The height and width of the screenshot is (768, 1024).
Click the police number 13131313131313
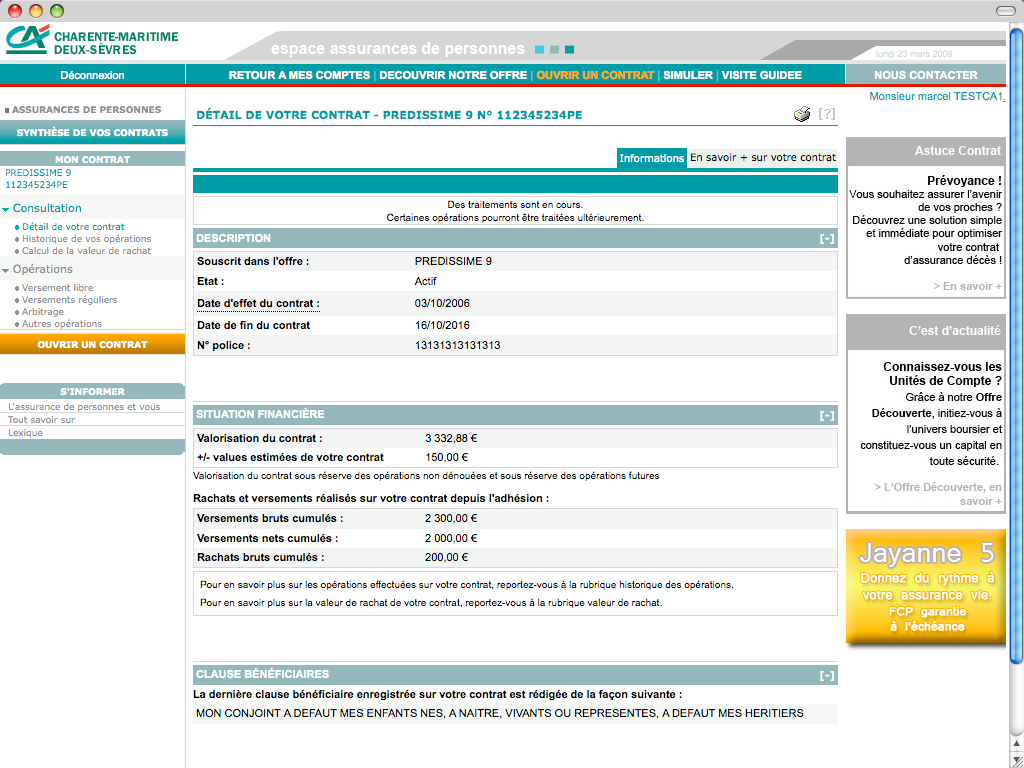point(457,345)
